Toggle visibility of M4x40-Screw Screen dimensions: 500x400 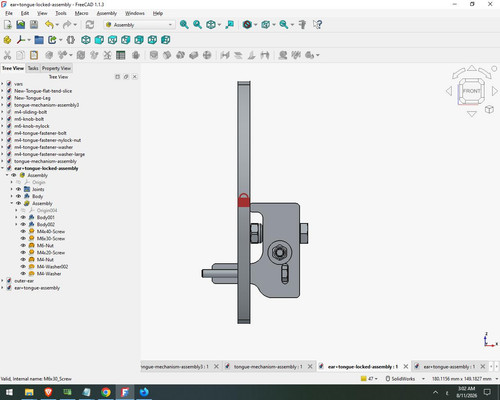(x=23, y=231)
